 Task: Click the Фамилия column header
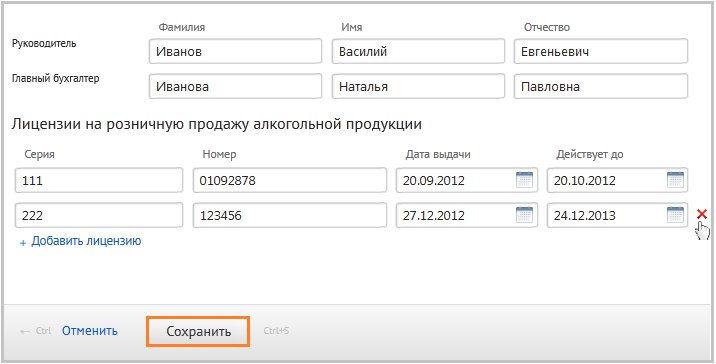pyautogui.click(x=182, y=27)
